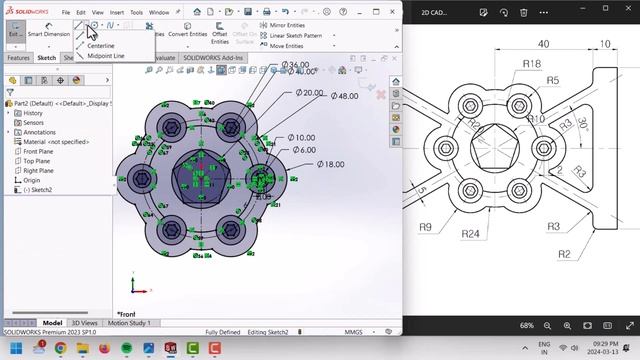The image size is (640, 360).
Task: Click the Offset Entities tool
Action: (220, 33)
